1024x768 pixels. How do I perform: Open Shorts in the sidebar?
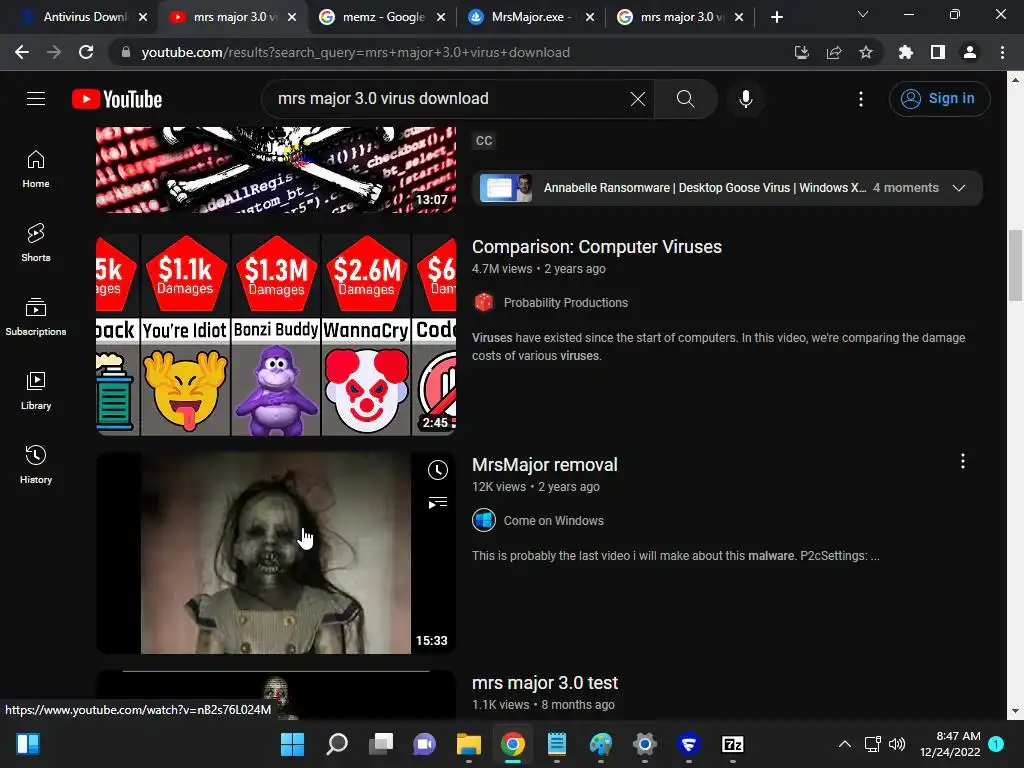(36, 243)
